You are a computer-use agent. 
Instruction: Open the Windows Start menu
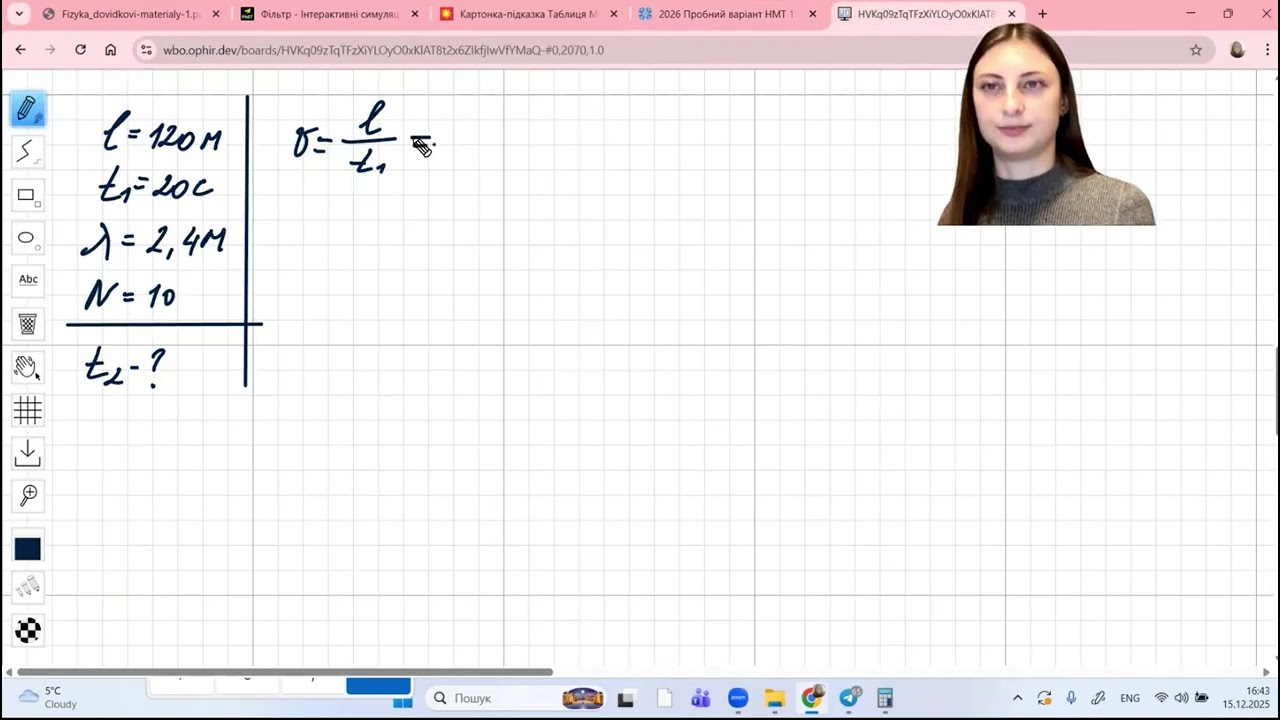[403, 698]
